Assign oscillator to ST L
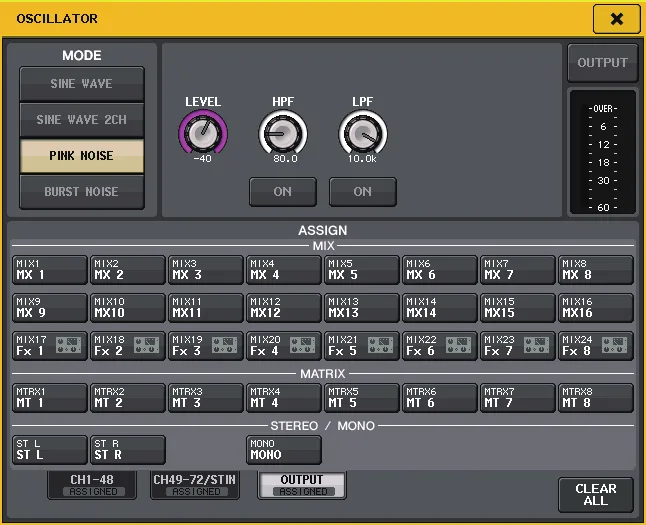Screen dimensions: 646x525 [50, 450]
